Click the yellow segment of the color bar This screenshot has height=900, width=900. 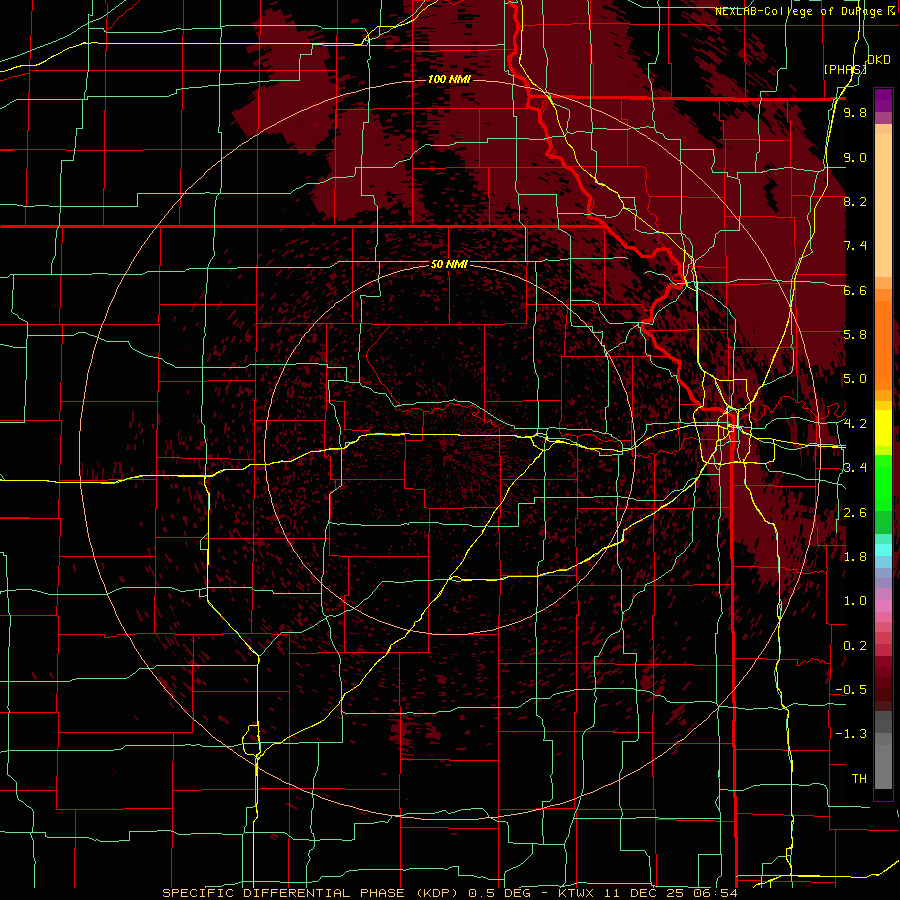(x=883, y=428)
